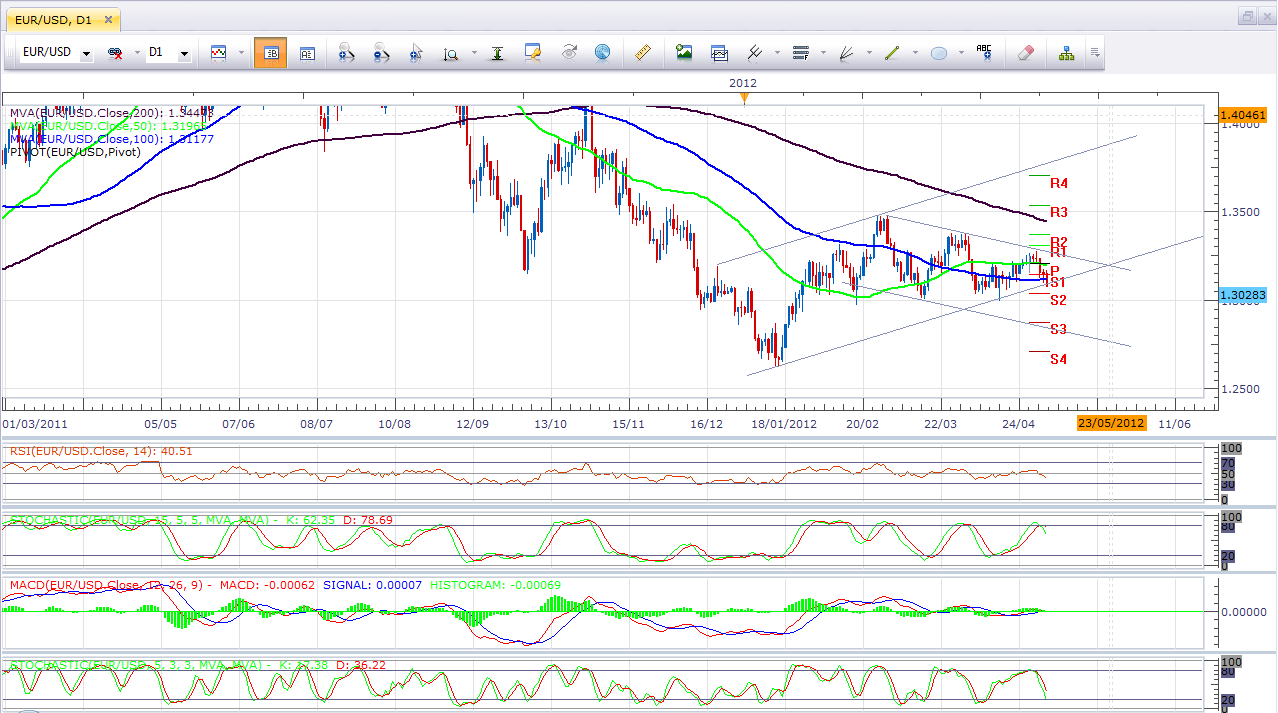Select the green trend line tool

(x=892, y=53)
